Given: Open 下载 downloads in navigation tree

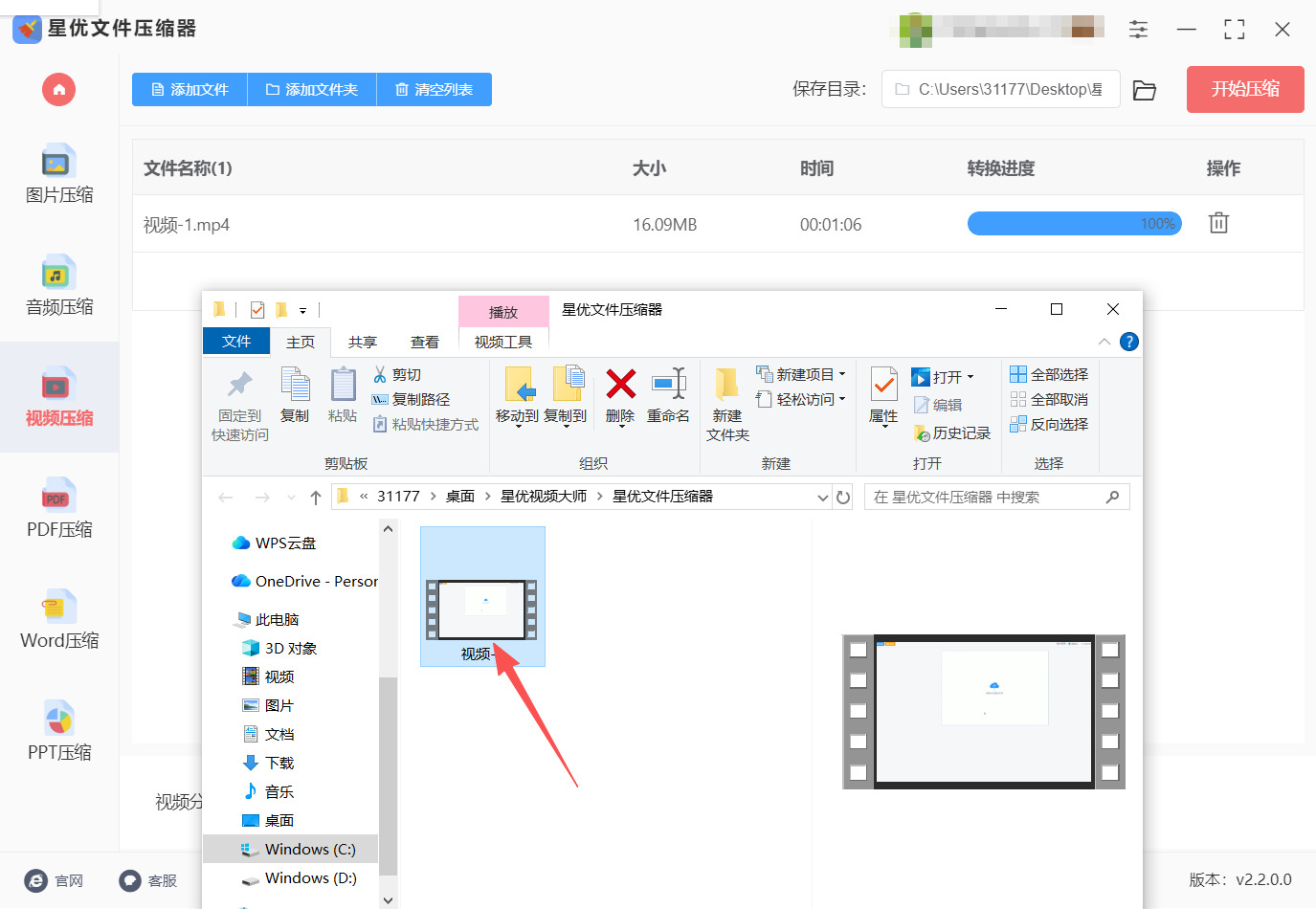Looking at the screenshot, I should (x=269, y=764).
